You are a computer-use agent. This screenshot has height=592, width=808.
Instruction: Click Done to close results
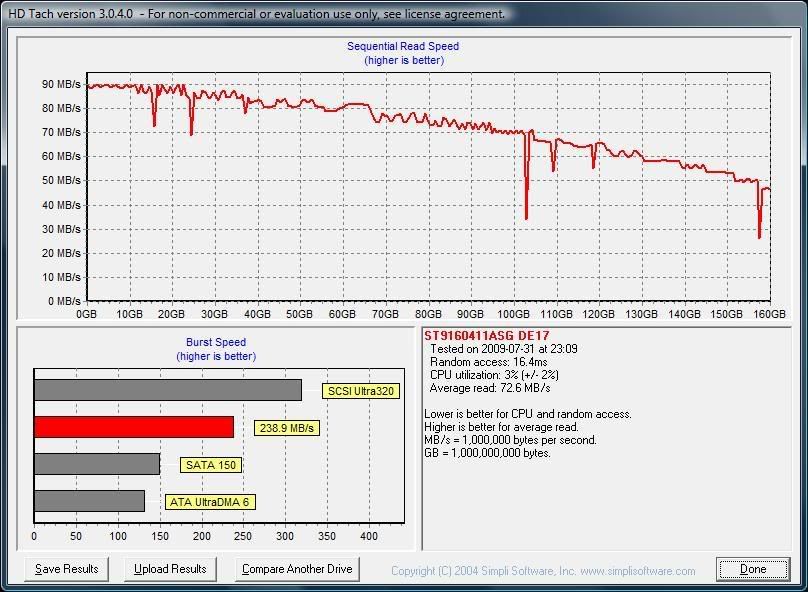click(x=753, y=569)
